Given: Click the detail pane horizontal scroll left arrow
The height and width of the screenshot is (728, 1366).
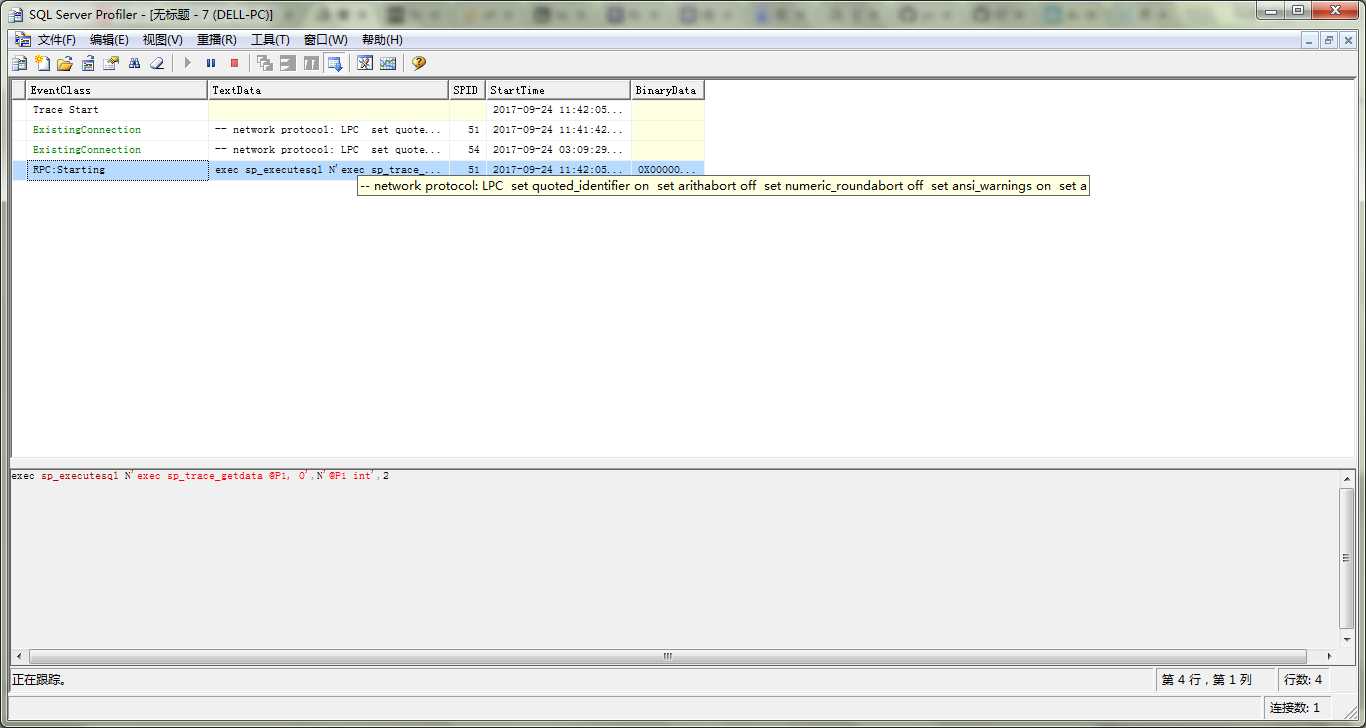Looking at the screenshot, I should (x=20, y=657).
